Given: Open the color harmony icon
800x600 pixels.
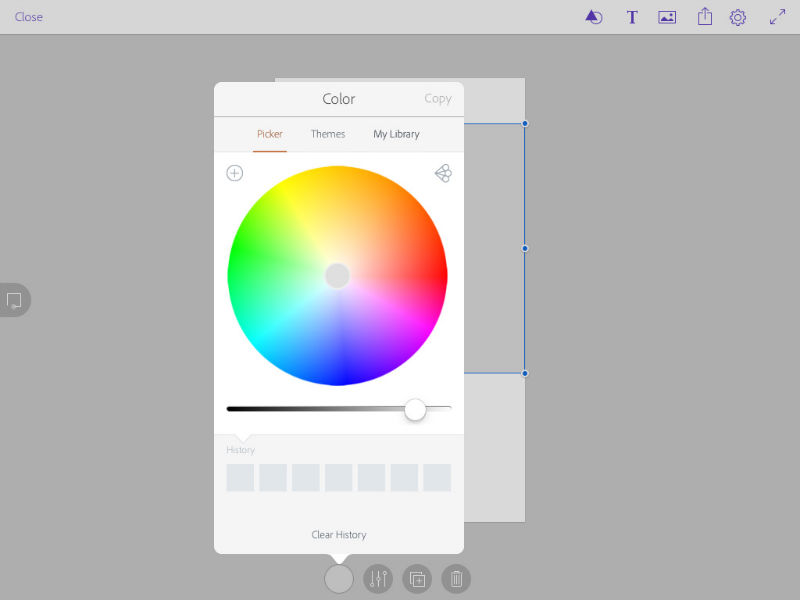Looking at the screenshot, I should 443,173.
